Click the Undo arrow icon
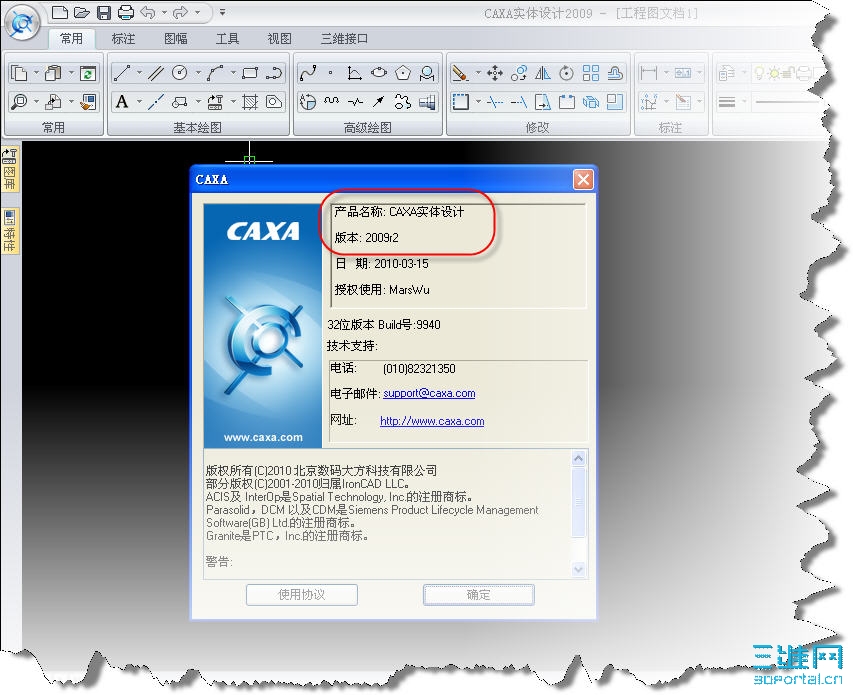The height and width of the screenshot is (695, 853). pos(148,12)
